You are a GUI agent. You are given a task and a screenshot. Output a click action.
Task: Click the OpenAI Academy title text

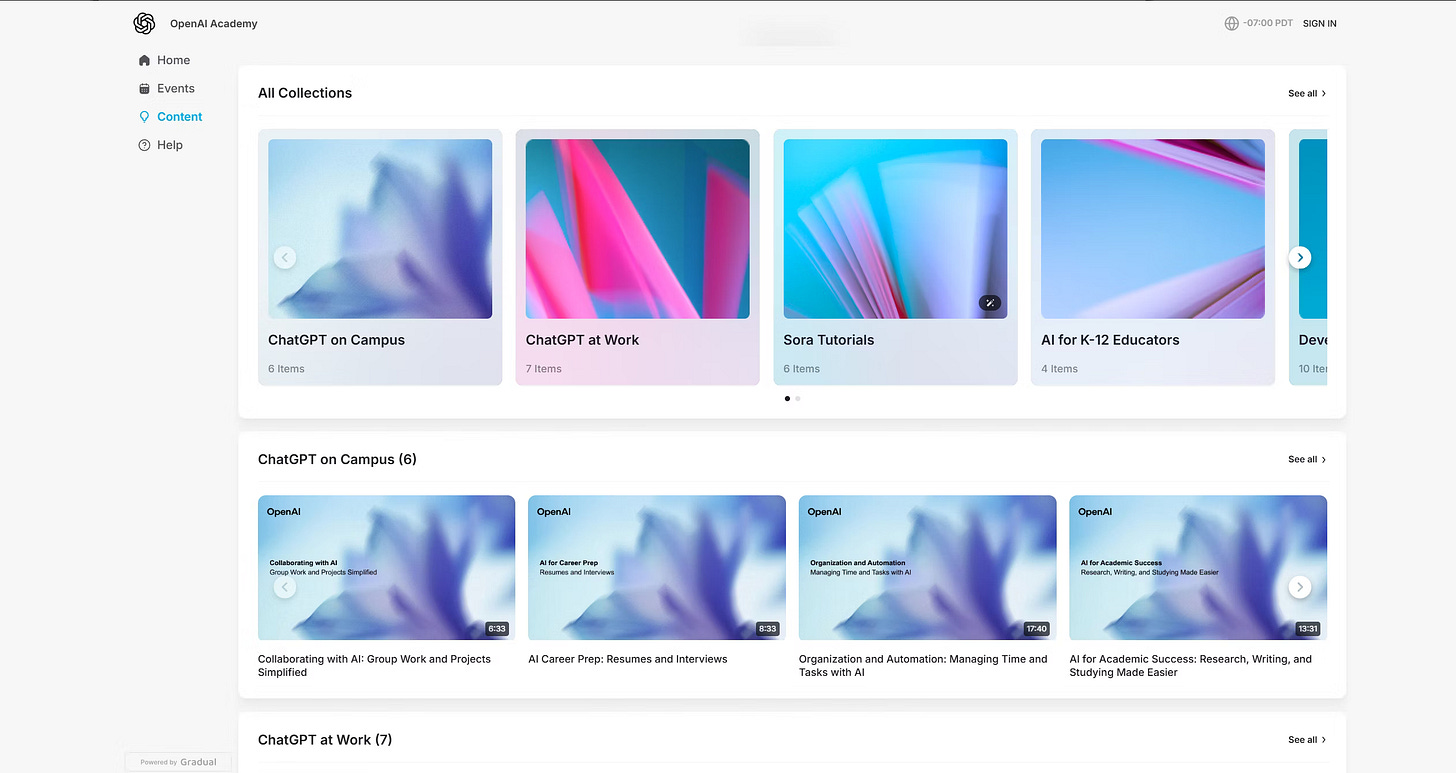click(x=214, y=23)
